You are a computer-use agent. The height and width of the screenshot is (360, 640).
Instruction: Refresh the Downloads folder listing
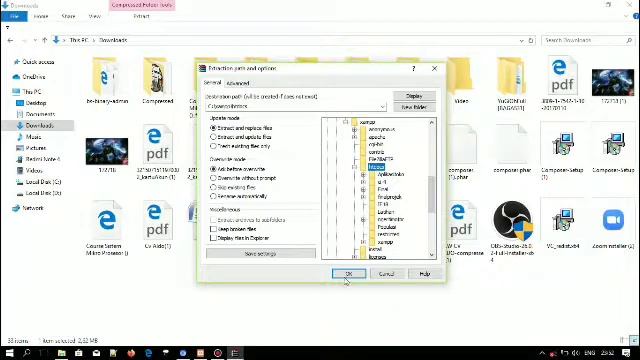(x=531, y=40)
